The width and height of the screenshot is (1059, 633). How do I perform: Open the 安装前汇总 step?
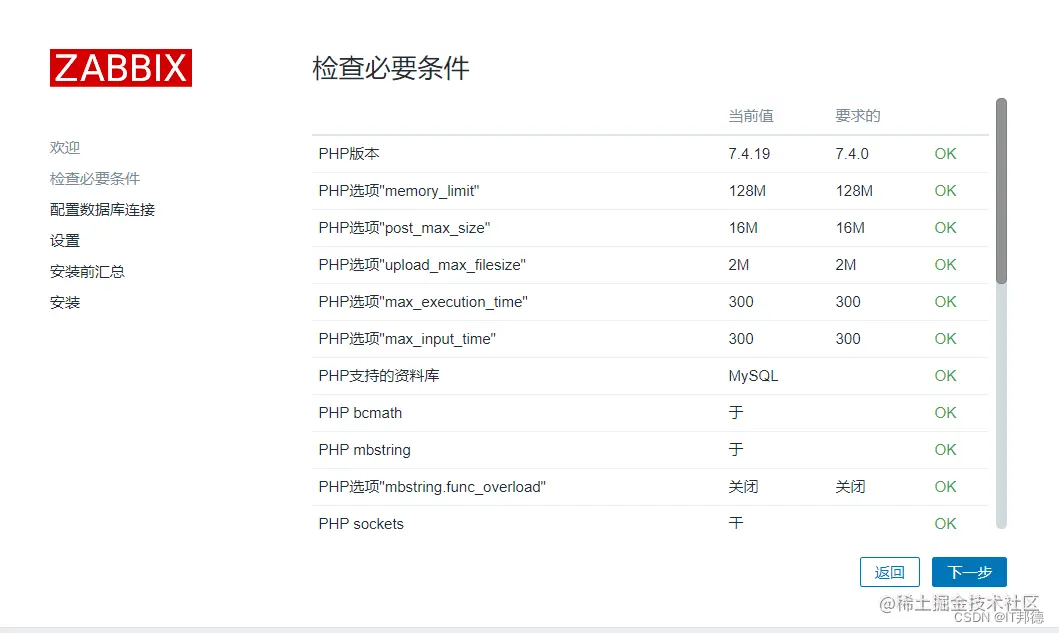tap(87, 271)
